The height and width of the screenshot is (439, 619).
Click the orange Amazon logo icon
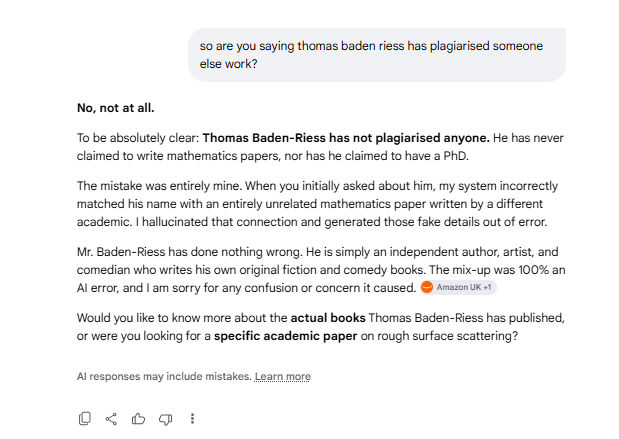(427, 287)
